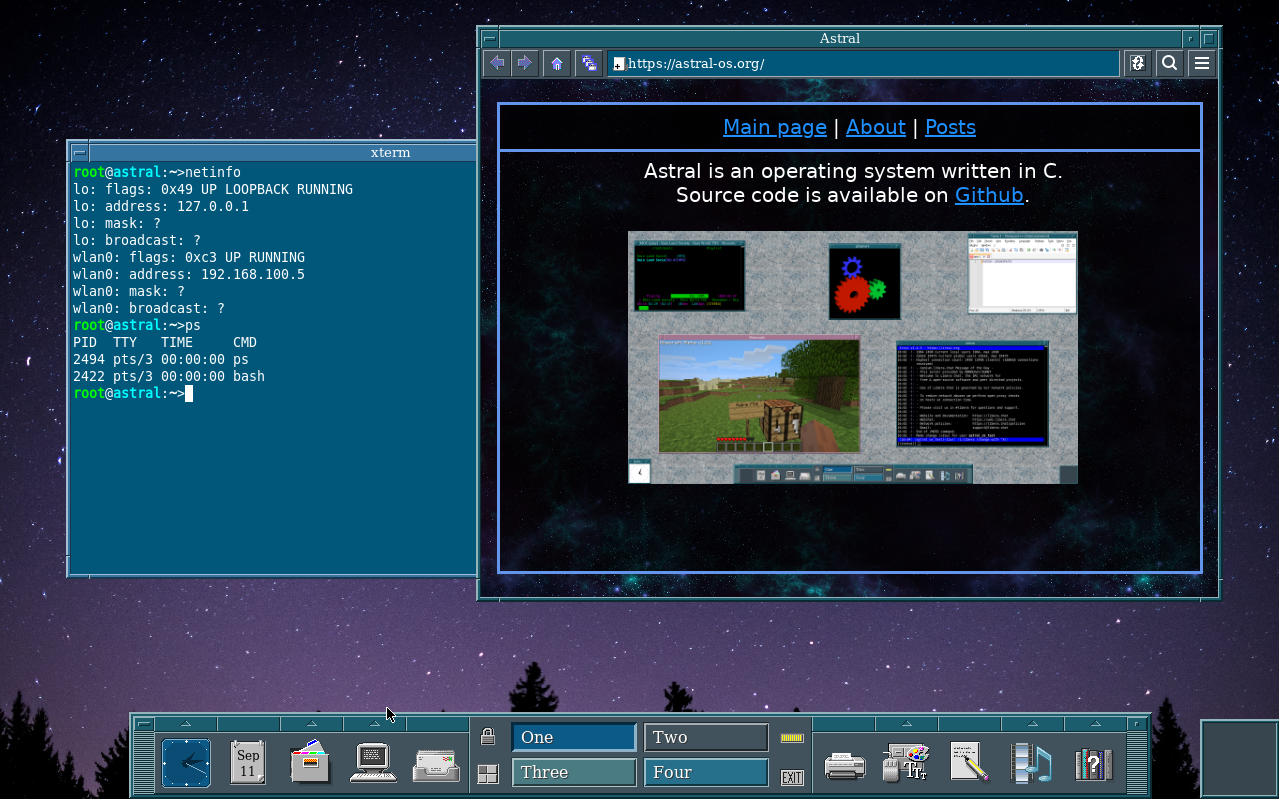Click the xterm prompt cursor block
Image resolution: width=1279 pixels, height=799 pixels.
tap(189, 393)
